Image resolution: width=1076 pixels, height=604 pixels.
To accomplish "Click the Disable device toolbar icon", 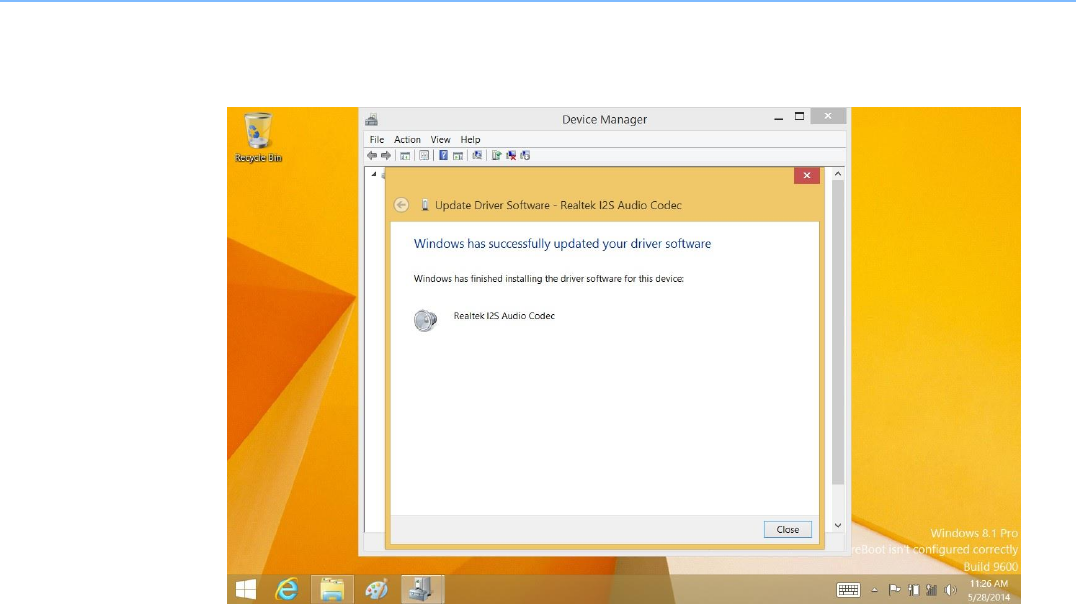I will click(526, 156).
